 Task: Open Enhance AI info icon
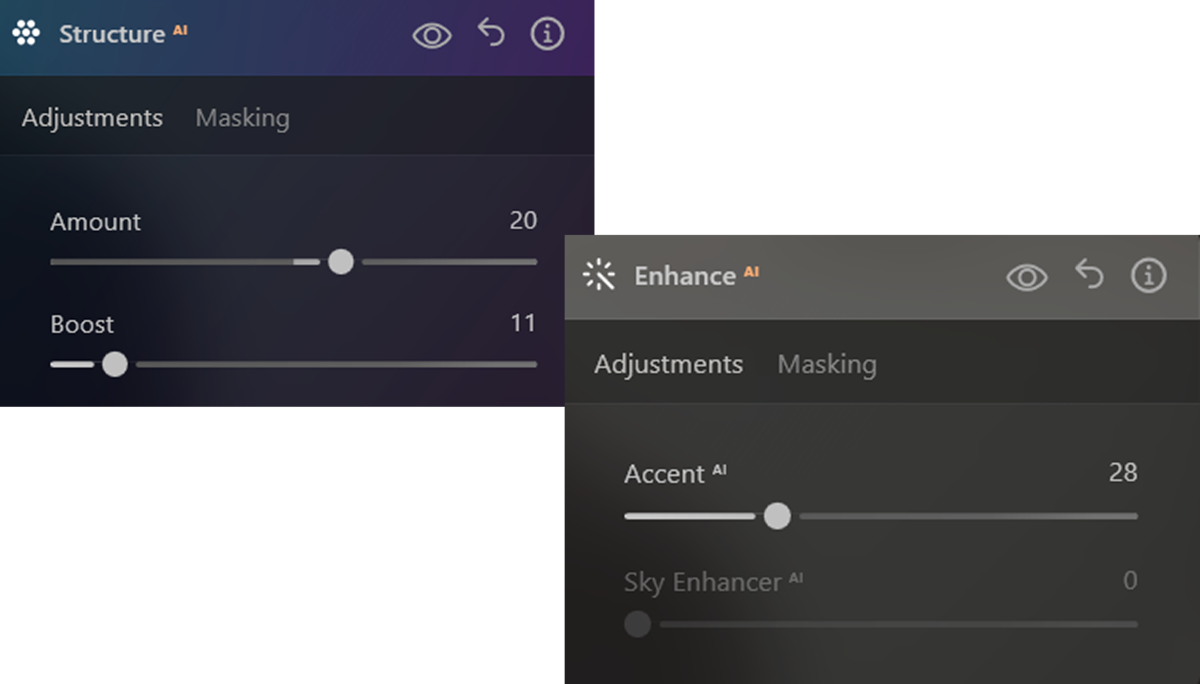pos(1148,275)
